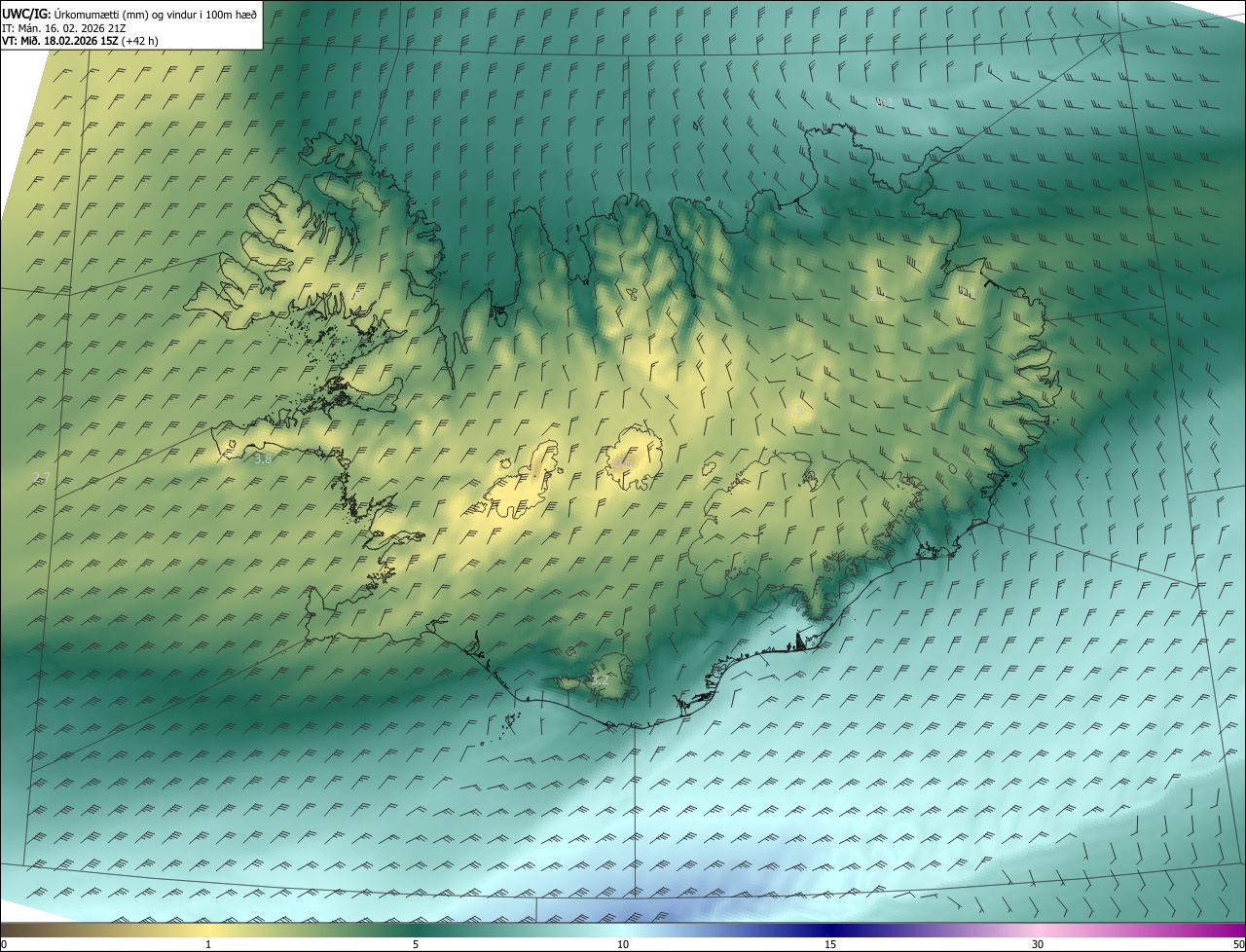Click the title "Úrkomumætti (mm) og vindur í 100m hæð"
The width and height of the screenshot is (1246, 952).
pos(156,15)
